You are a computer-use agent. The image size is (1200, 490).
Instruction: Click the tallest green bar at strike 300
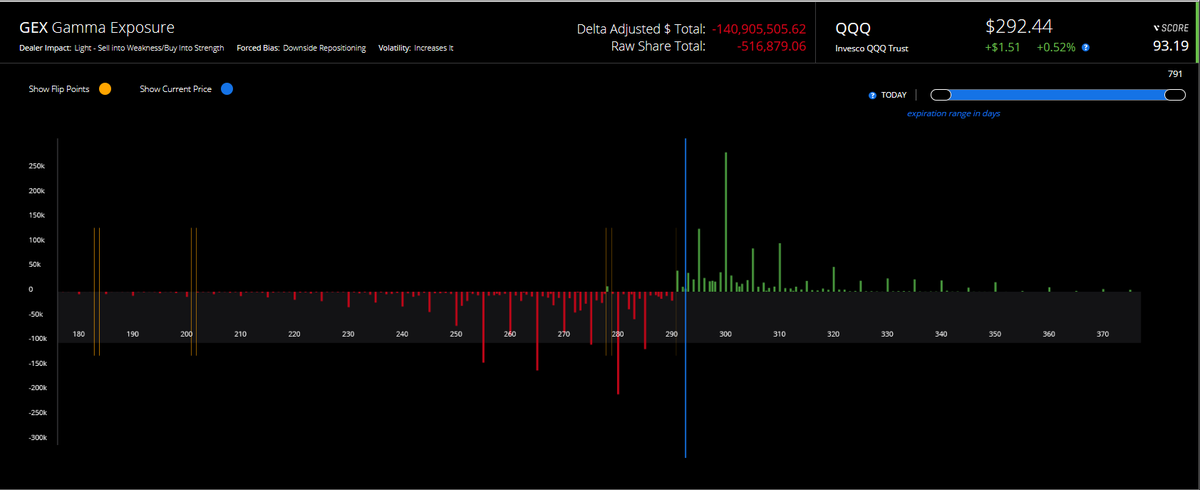pyautogui.click(x=726, y=221)
